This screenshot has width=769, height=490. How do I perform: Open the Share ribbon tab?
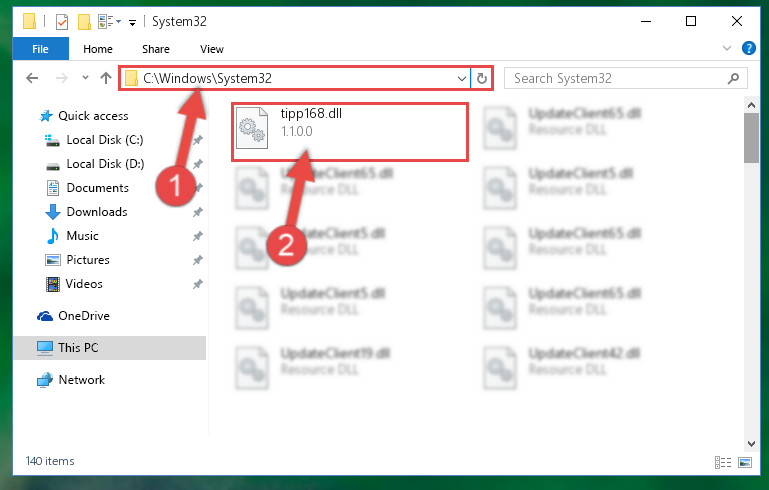(x=155, y=49)
